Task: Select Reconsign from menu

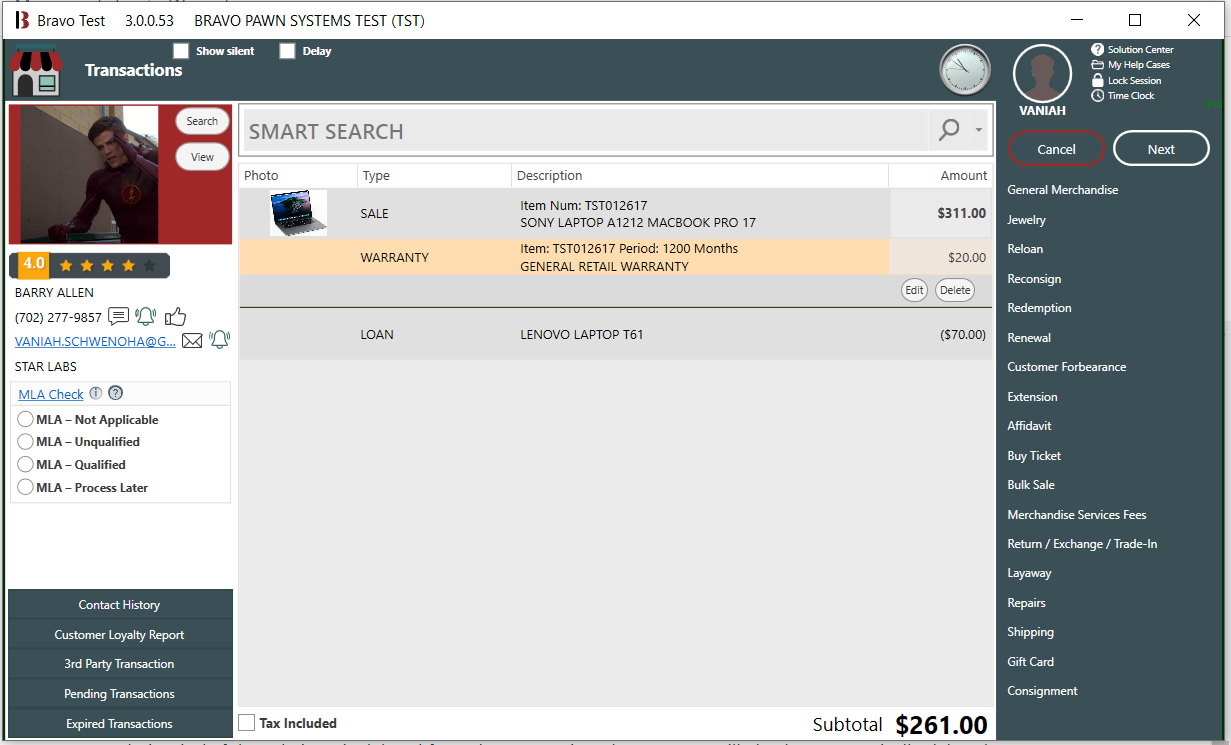Action: tap(1034, 279)
